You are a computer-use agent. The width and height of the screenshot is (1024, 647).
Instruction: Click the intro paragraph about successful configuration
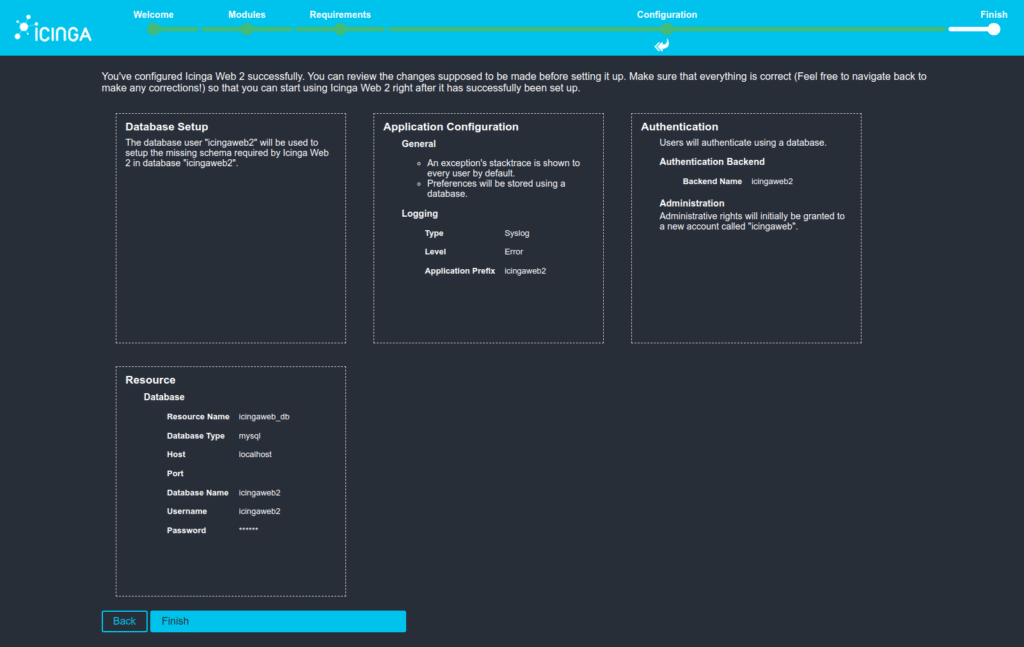coord(514,82)
